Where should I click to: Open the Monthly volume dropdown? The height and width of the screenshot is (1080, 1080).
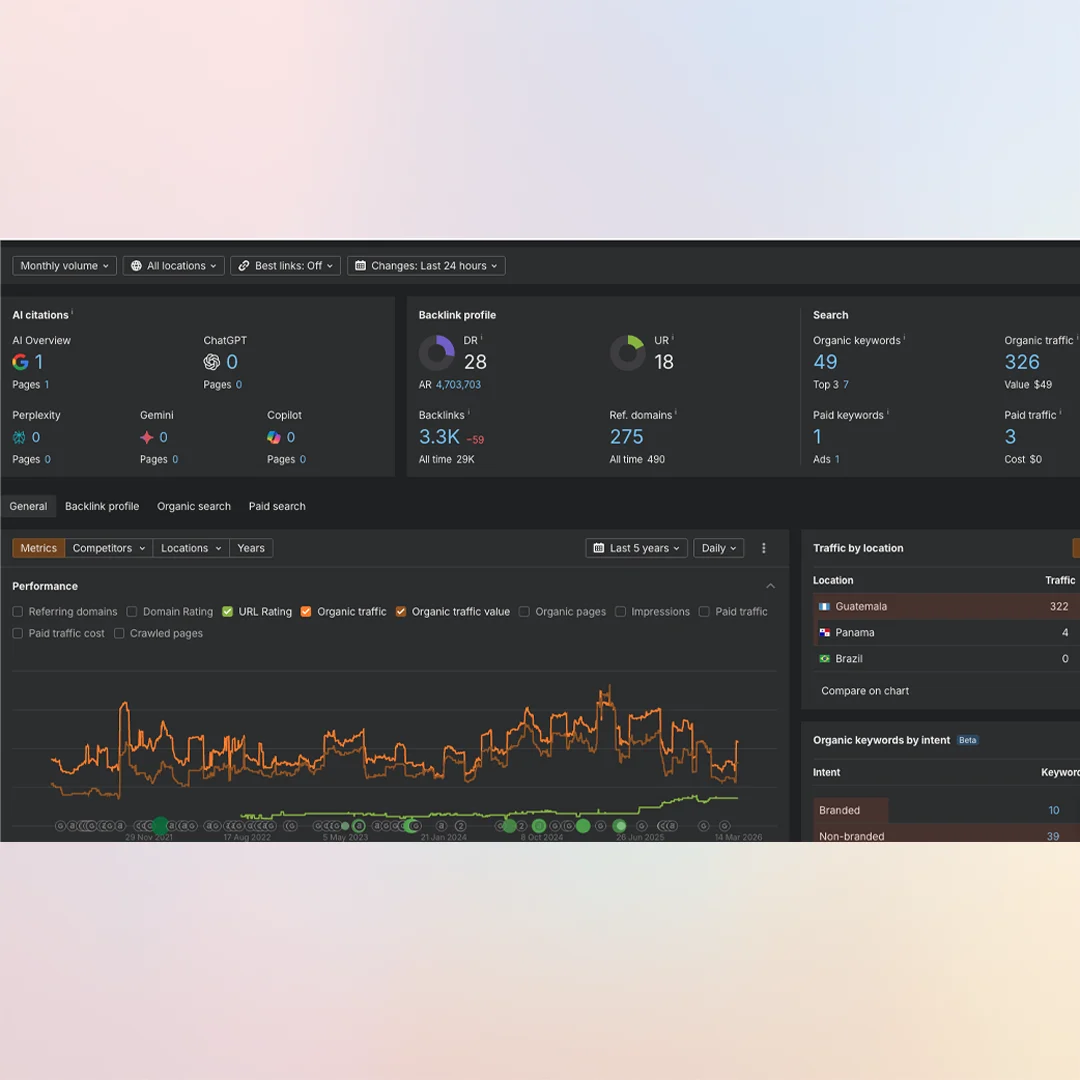point(64,266)
